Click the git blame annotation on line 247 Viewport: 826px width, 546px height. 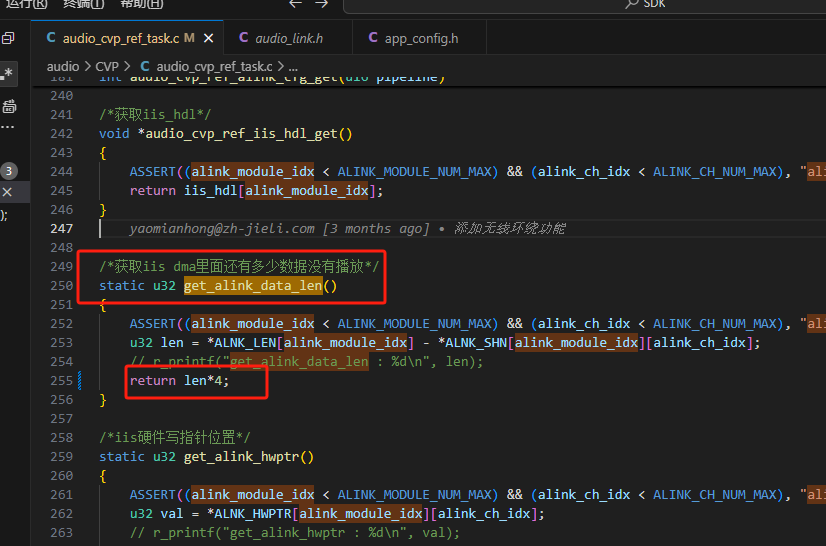[x=348, y=228]
